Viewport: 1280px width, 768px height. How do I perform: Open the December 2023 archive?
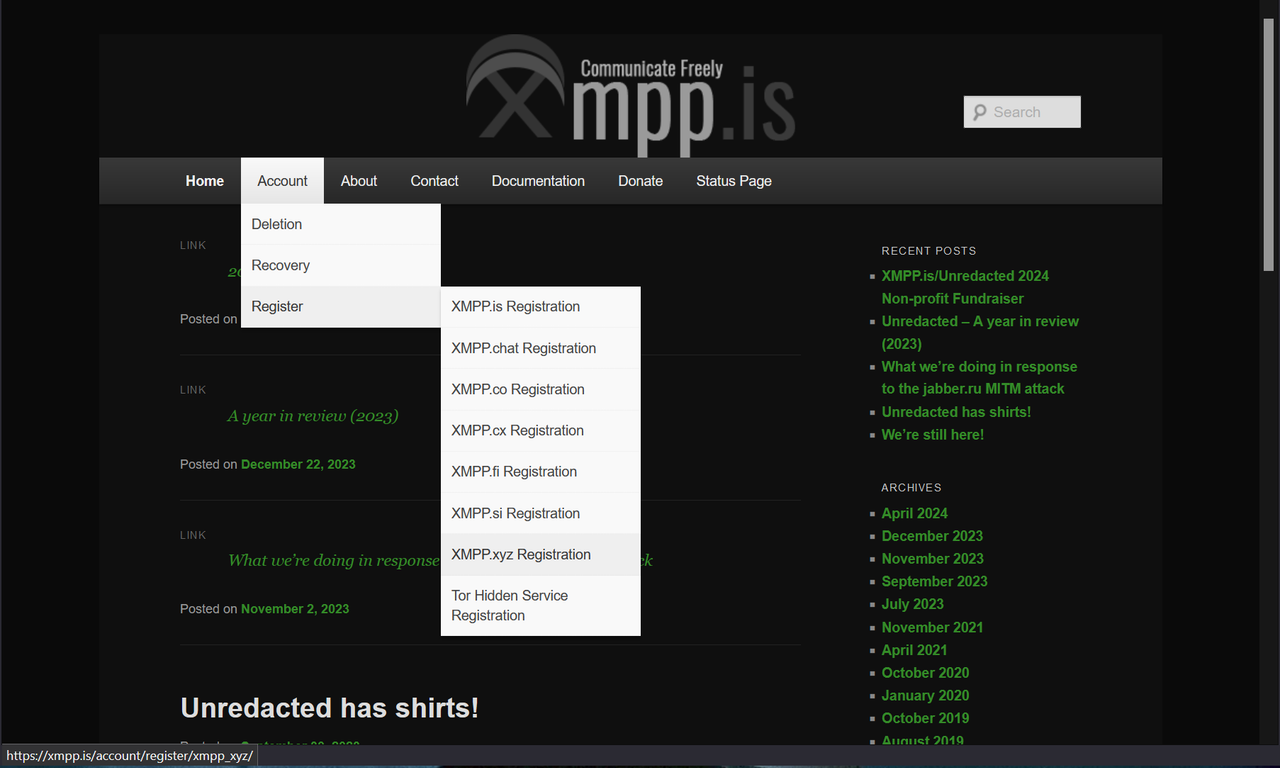[932, 536]
